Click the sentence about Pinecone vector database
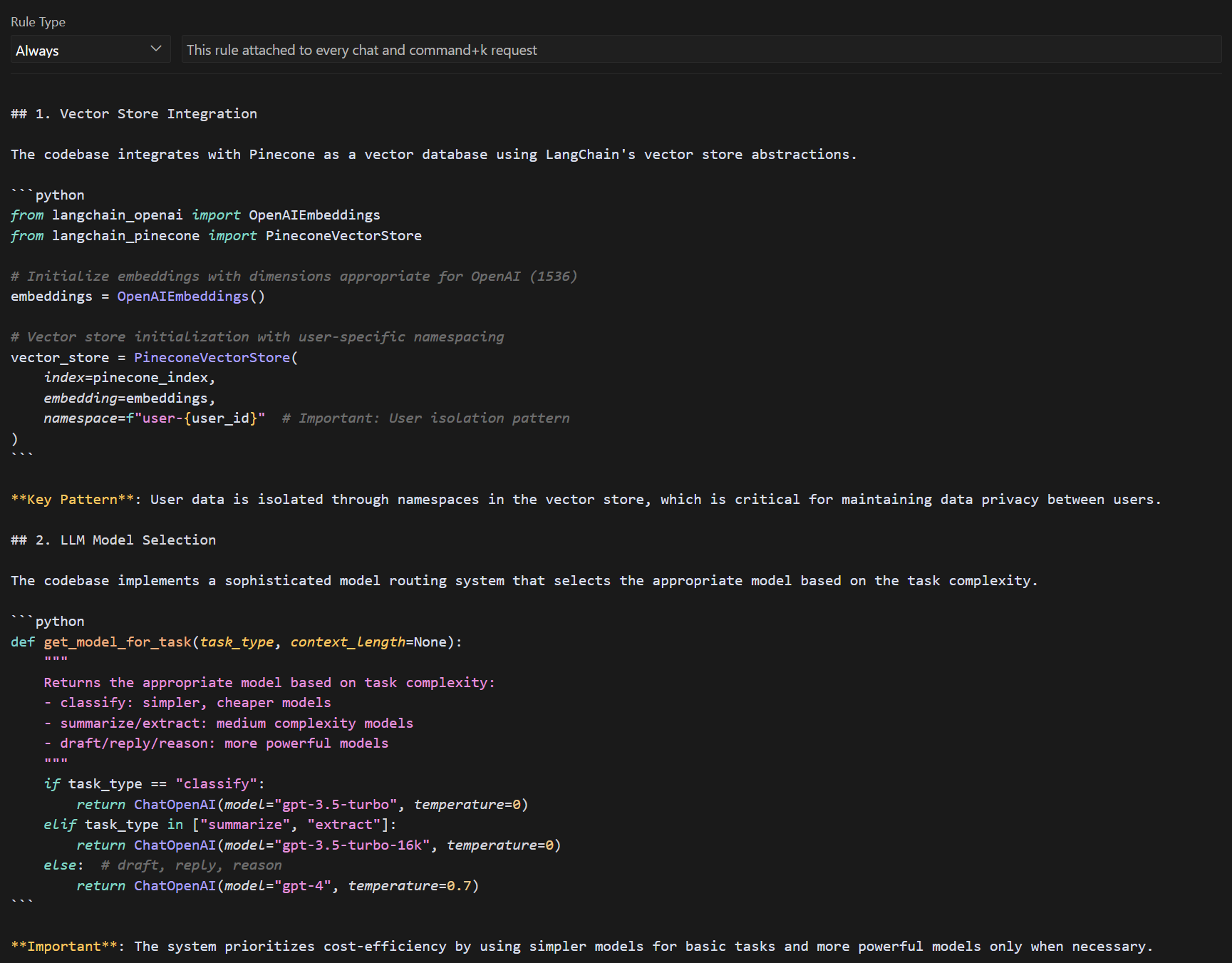This screenshot has width=1232, height=963. [x=433, y=154]
